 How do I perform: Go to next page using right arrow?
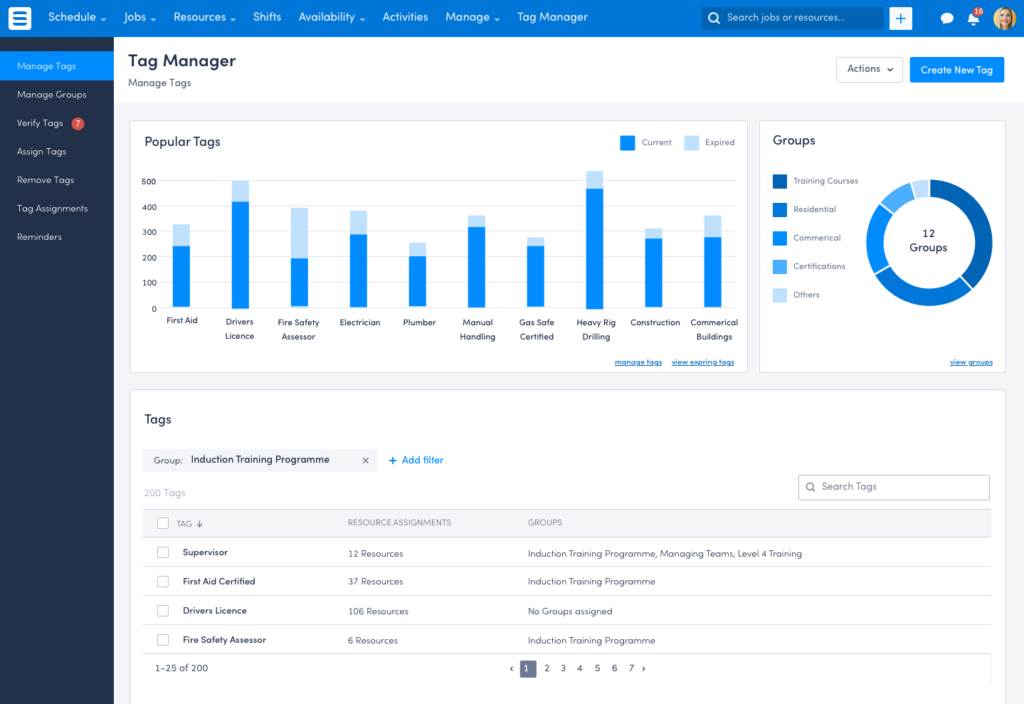click(x=643, y=668)
